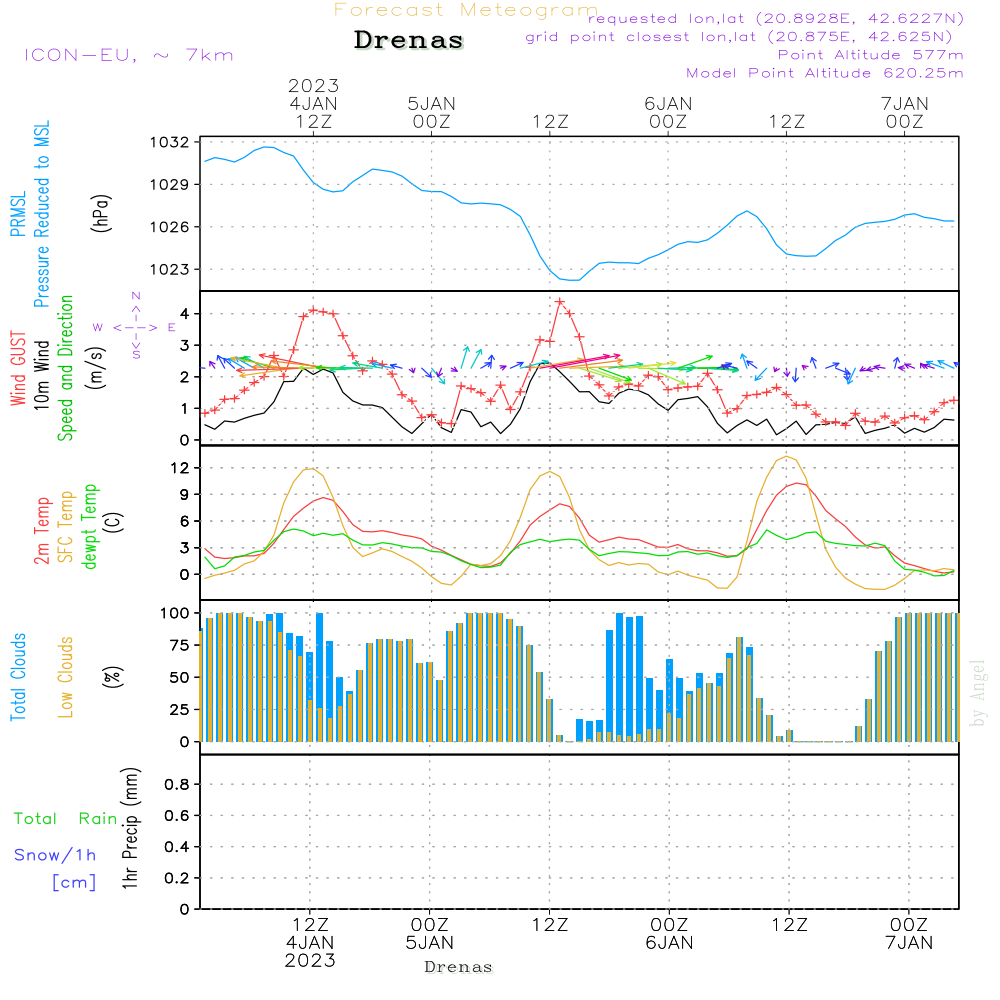Click the bottom 00Z 7JAN time marker

(x=909, y=933)
